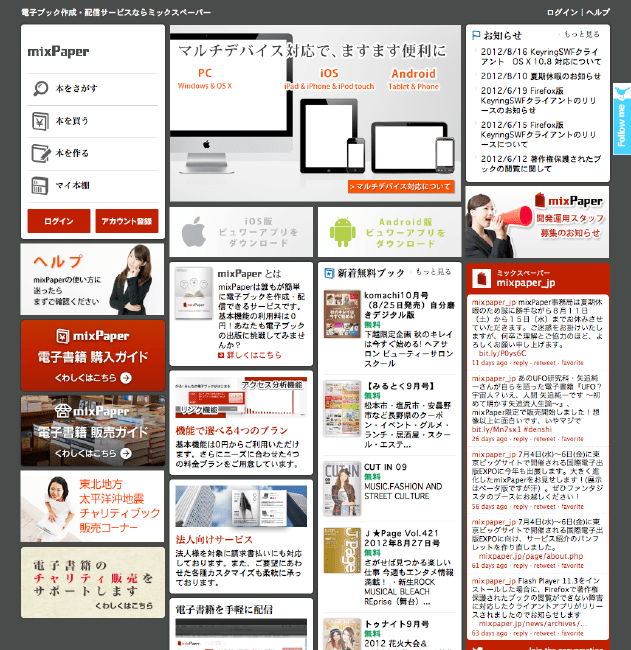Click mixPaperとは booklet thumbnail image
The width and height of the screenshot is (631, 650).
(x=194, y=293)
